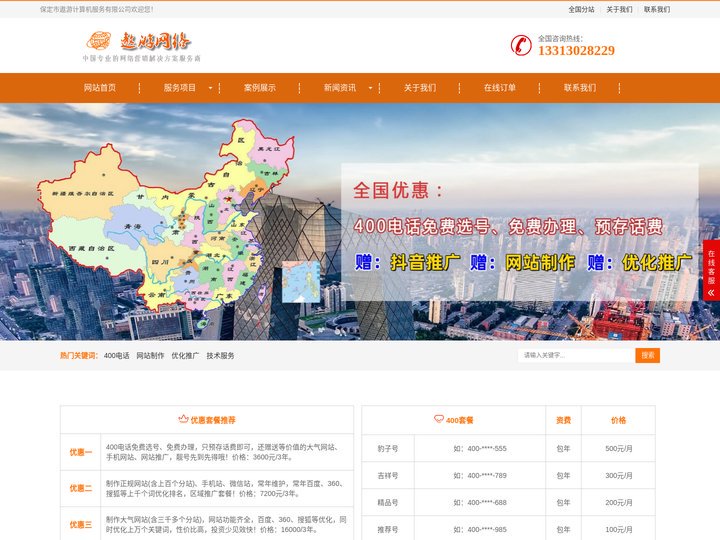Click the 遨游网络 company logo
This screenshot has height=540, width=720.
coord(141,46)
